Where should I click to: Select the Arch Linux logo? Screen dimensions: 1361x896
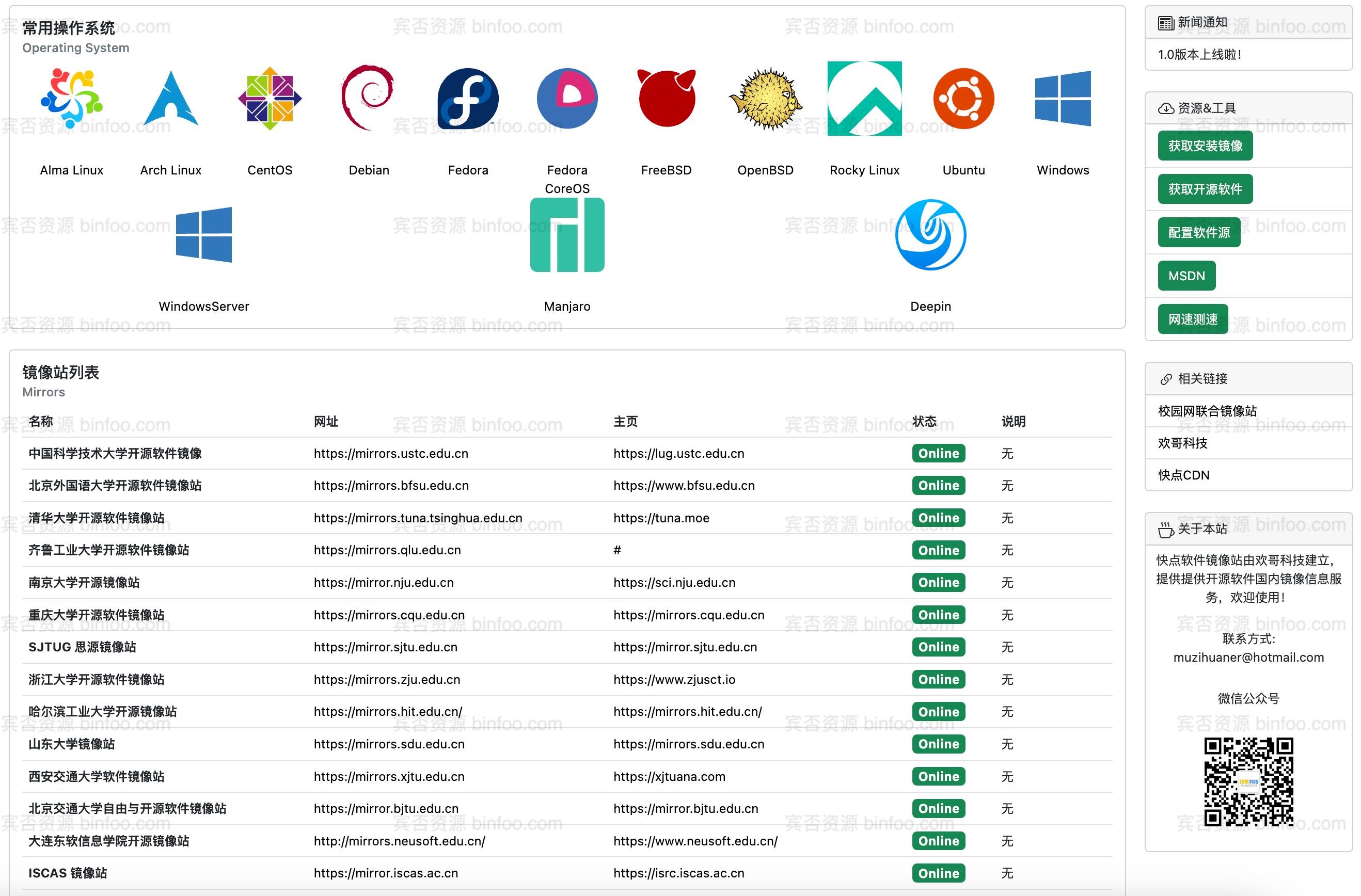point(170,99)
